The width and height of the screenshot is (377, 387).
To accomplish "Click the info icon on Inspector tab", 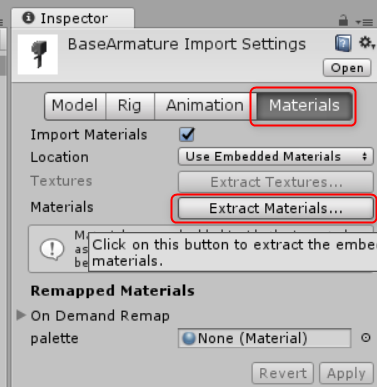I will coord(28,18).
